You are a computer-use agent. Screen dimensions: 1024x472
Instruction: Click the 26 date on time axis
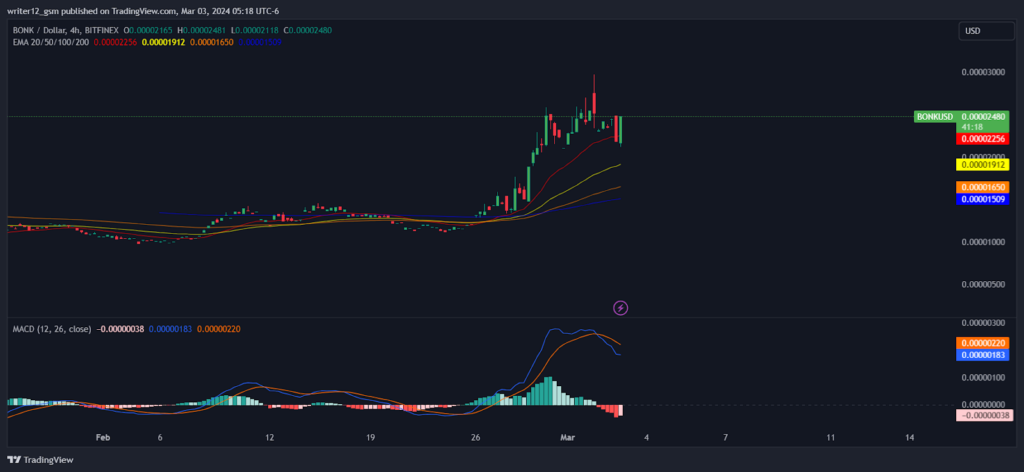coord(475,437)
